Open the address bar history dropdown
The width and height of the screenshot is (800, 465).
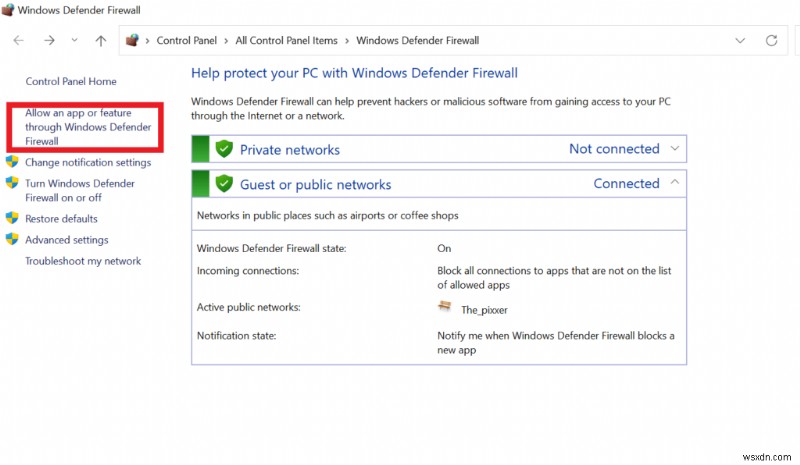pyautogui.click(x=740, y=41)
